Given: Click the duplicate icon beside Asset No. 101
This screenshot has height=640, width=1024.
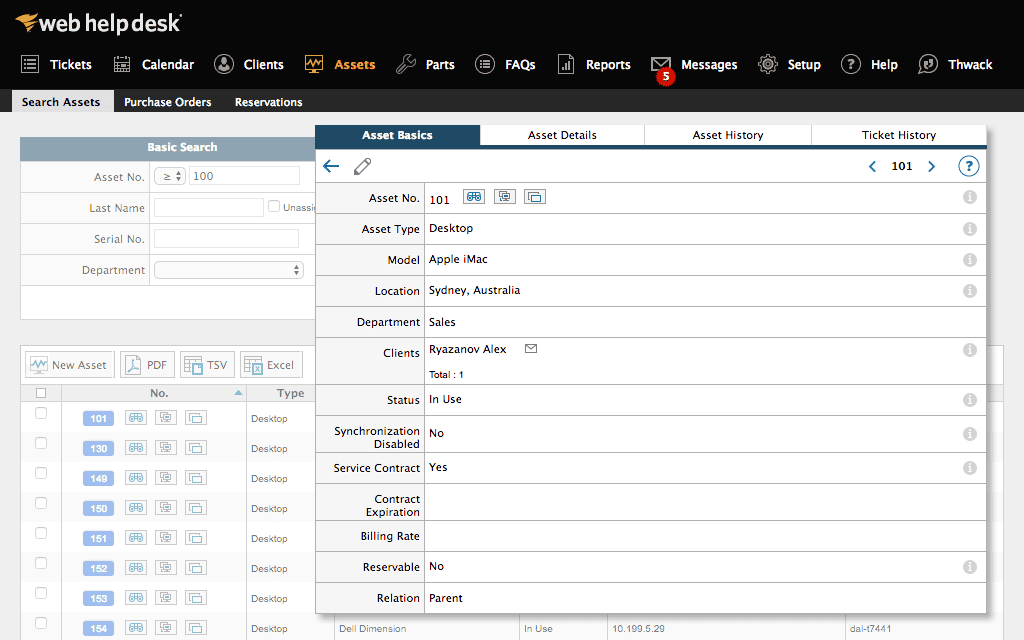Looking at the screenshot, I should pyautogui.click(x=534, y=197).
